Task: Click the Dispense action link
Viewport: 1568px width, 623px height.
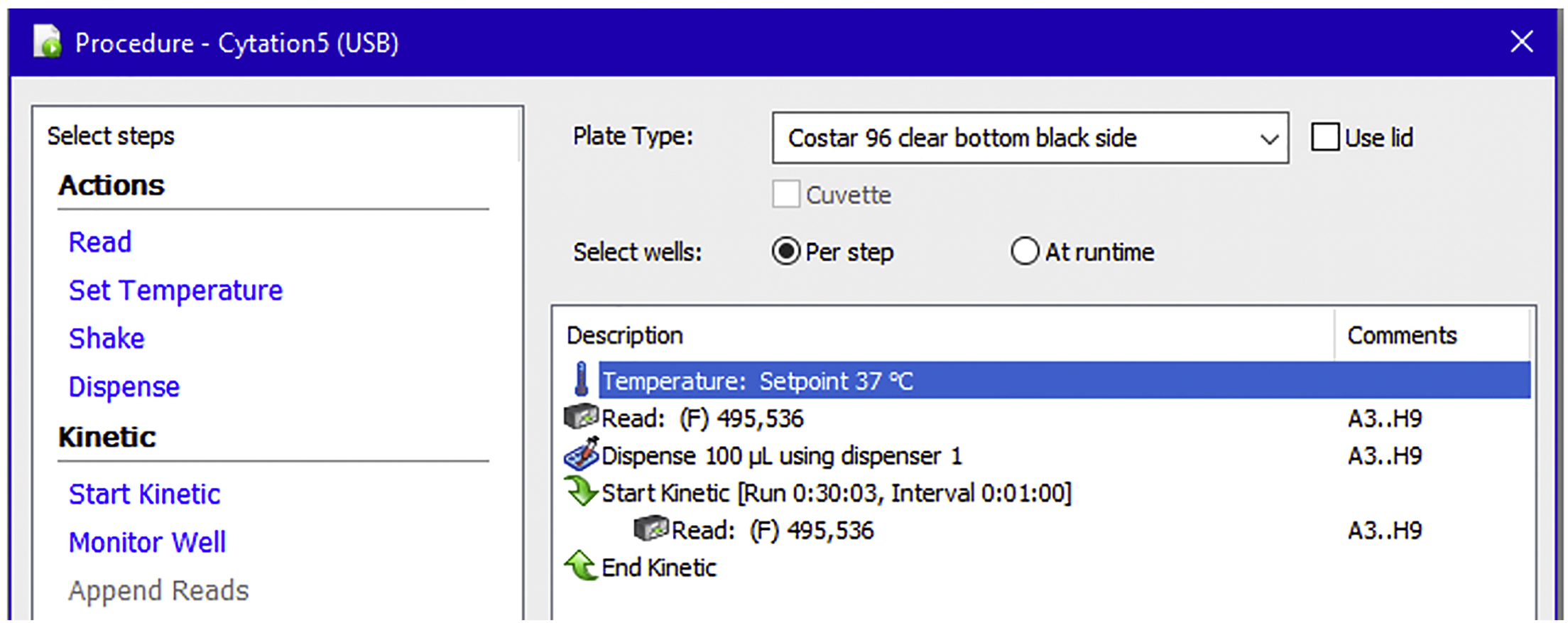Action: point(124,387)
